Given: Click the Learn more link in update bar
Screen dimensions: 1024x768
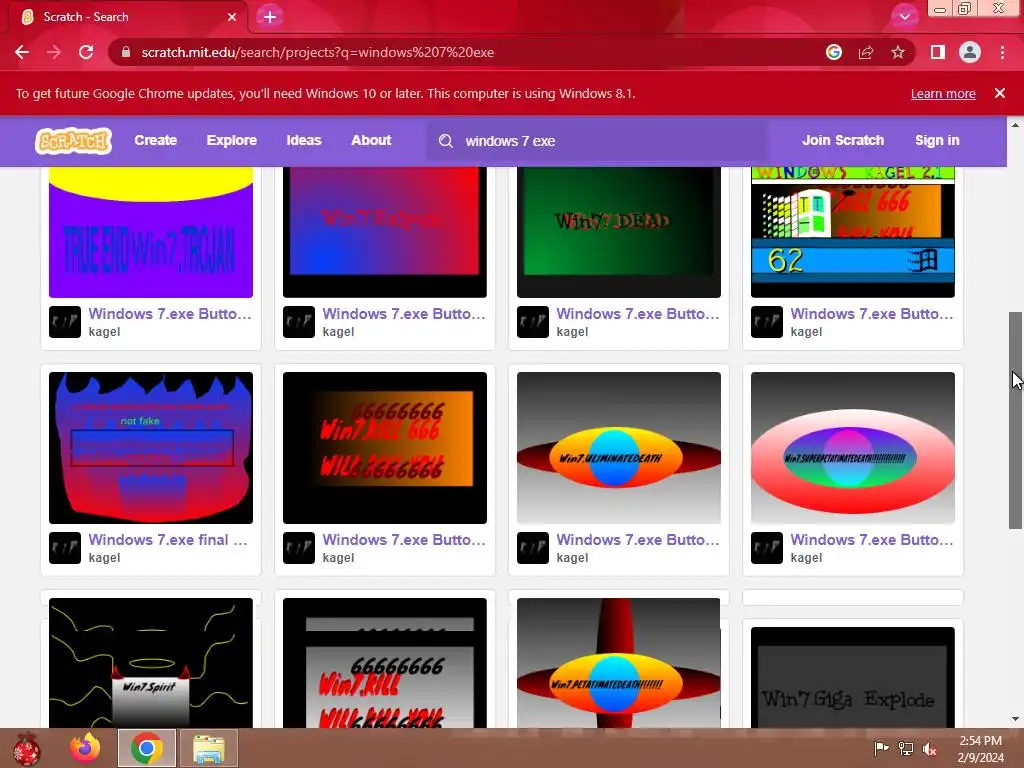Looking at the screenshot, I should coord(943,93).
